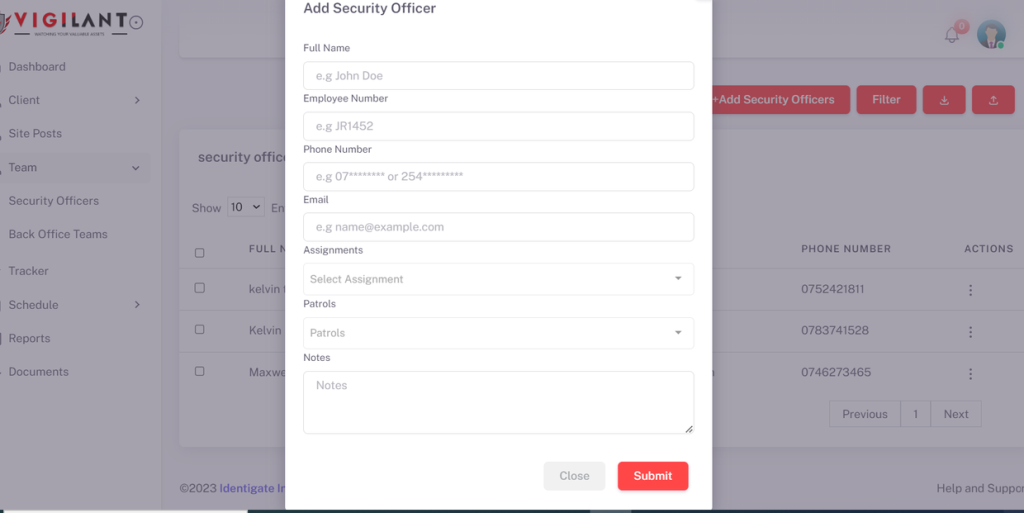Go to Reports in sidebar
Viewport: 1024px width, 513px height.
click(x=29, y=338)
